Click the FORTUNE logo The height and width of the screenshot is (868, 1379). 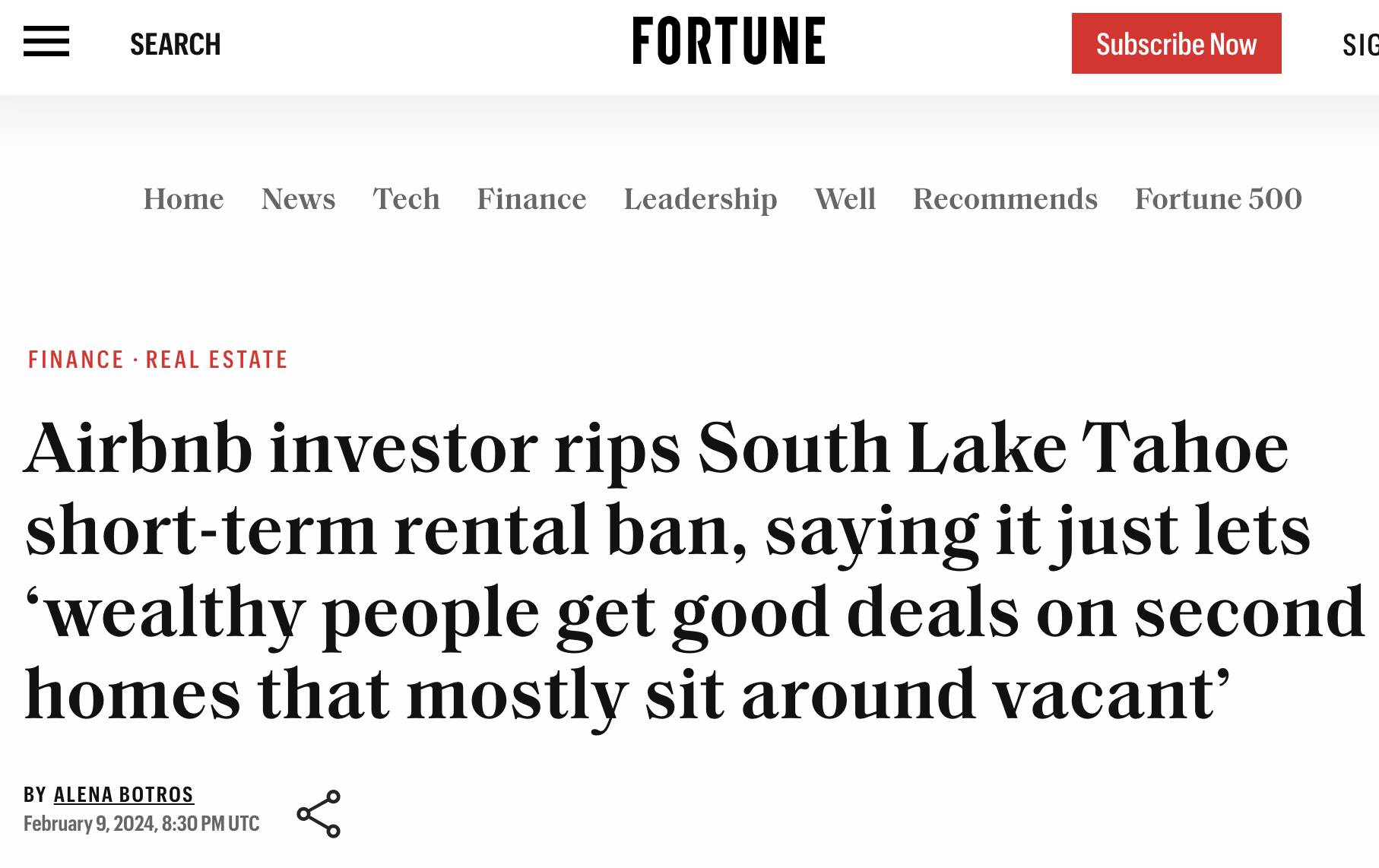728,41
